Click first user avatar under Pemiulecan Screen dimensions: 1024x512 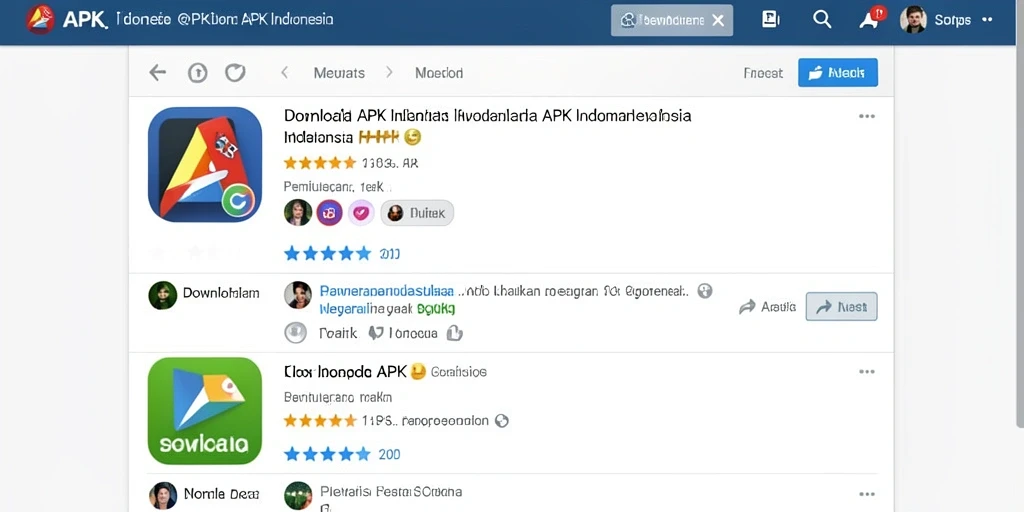tap(298, 212)
